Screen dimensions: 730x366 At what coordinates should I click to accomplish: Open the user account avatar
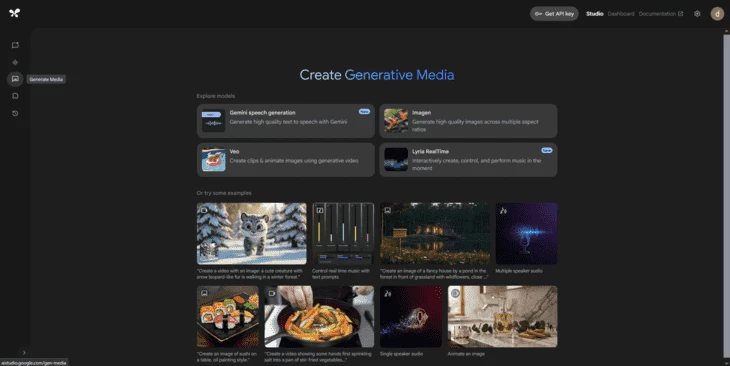point(717,14)
